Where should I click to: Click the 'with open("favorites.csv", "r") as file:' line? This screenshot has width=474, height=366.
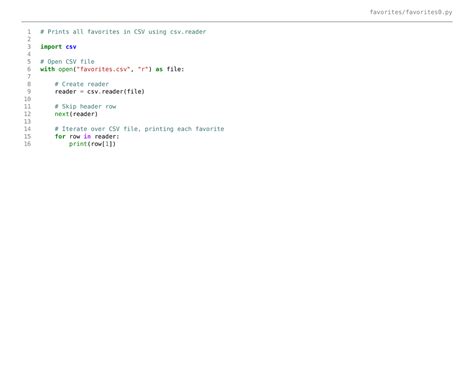click(112, 69)
